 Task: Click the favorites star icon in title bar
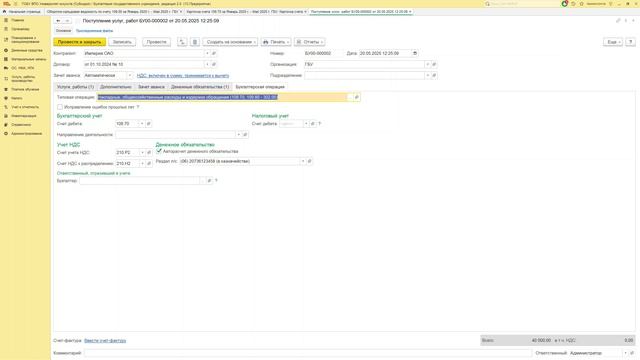(x=582, y=4)
